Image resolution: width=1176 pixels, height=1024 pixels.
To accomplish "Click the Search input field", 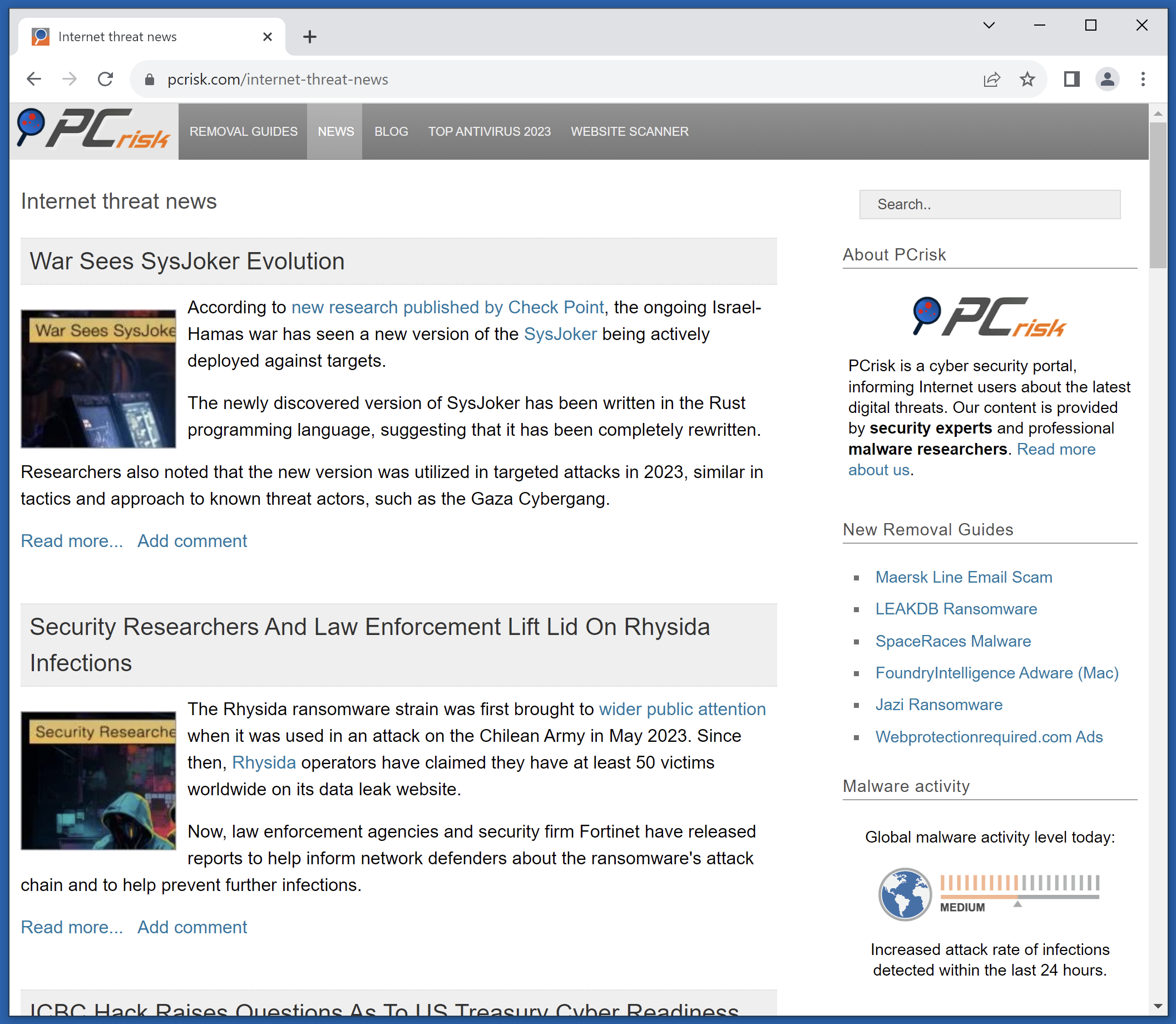I will [989, 204].
